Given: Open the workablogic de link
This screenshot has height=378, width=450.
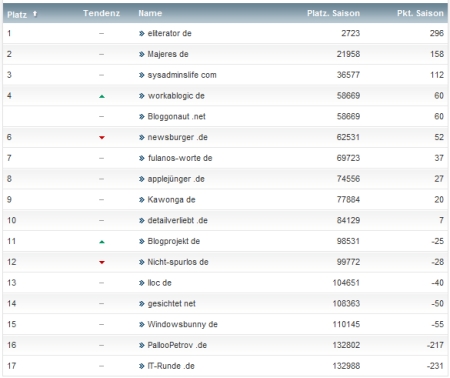Looking at the screenshot, I should tap(176, 96).
